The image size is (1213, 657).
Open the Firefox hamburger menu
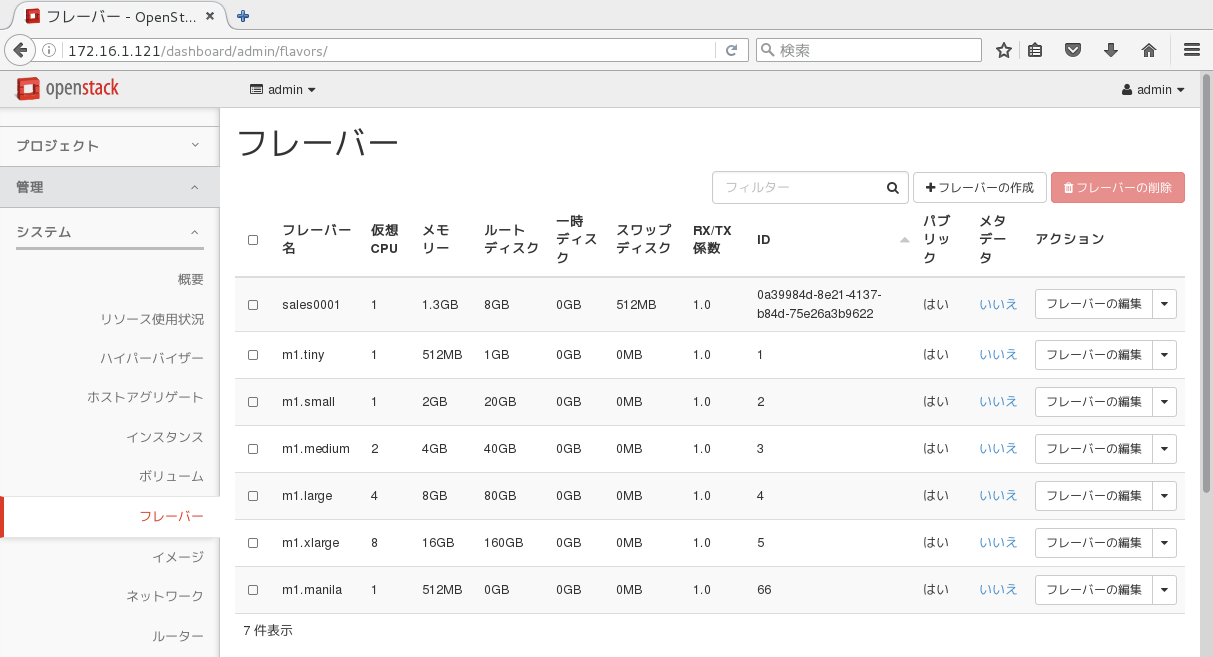pyautogui.click(x=1191, y=50)
